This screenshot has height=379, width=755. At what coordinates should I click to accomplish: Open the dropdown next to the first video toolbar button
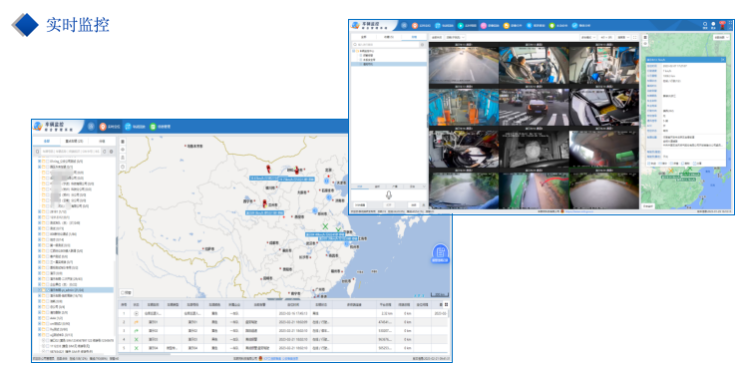pos(455,37)
